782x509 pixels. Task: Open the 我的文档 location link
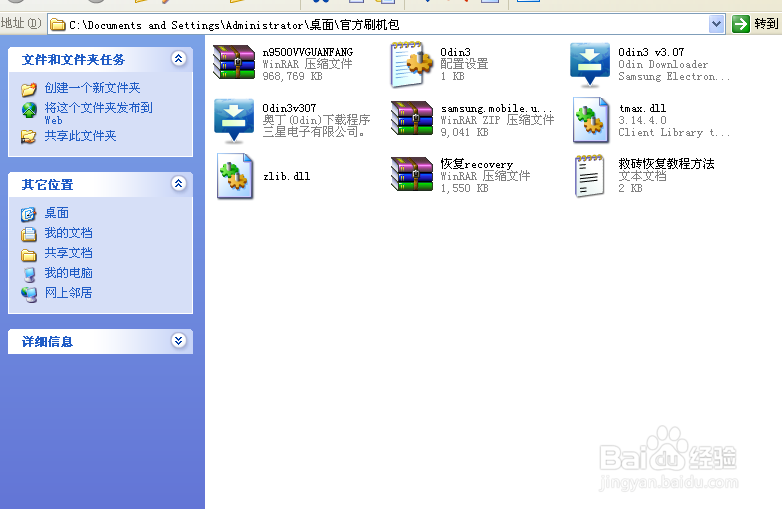click(68, 233)
